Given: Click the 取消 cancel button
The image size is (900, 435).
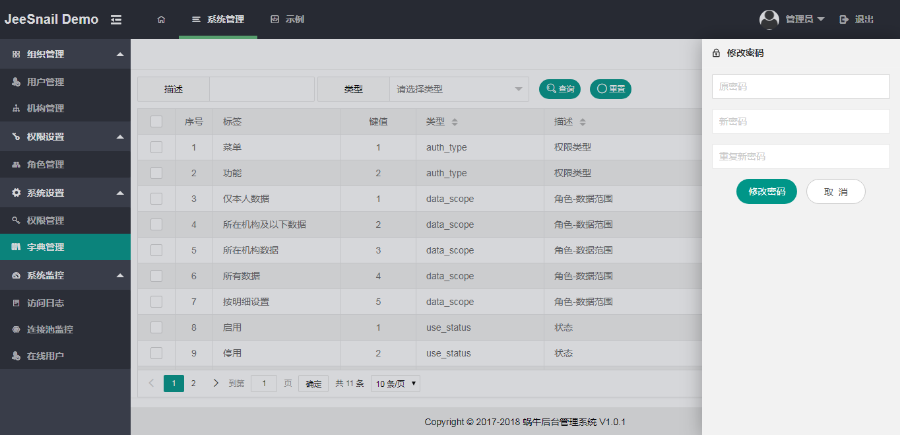Looking at the screenshot, I should (836, 192).
